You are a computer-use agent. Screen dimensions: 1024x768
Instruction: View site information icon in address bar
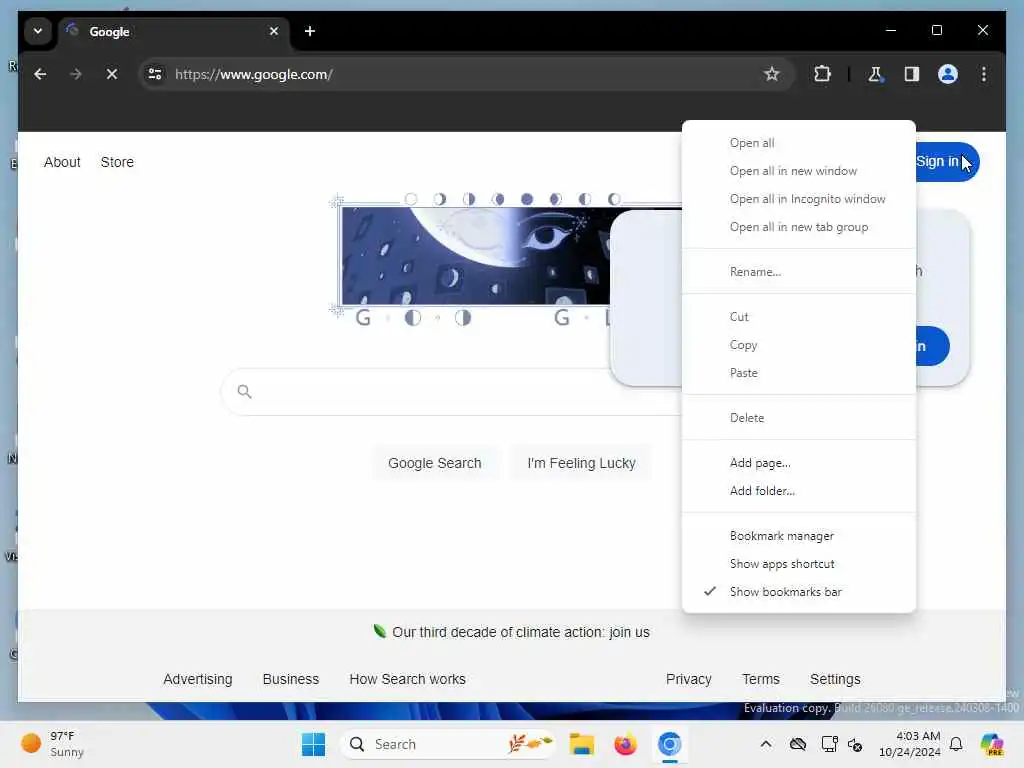point(155,74)
